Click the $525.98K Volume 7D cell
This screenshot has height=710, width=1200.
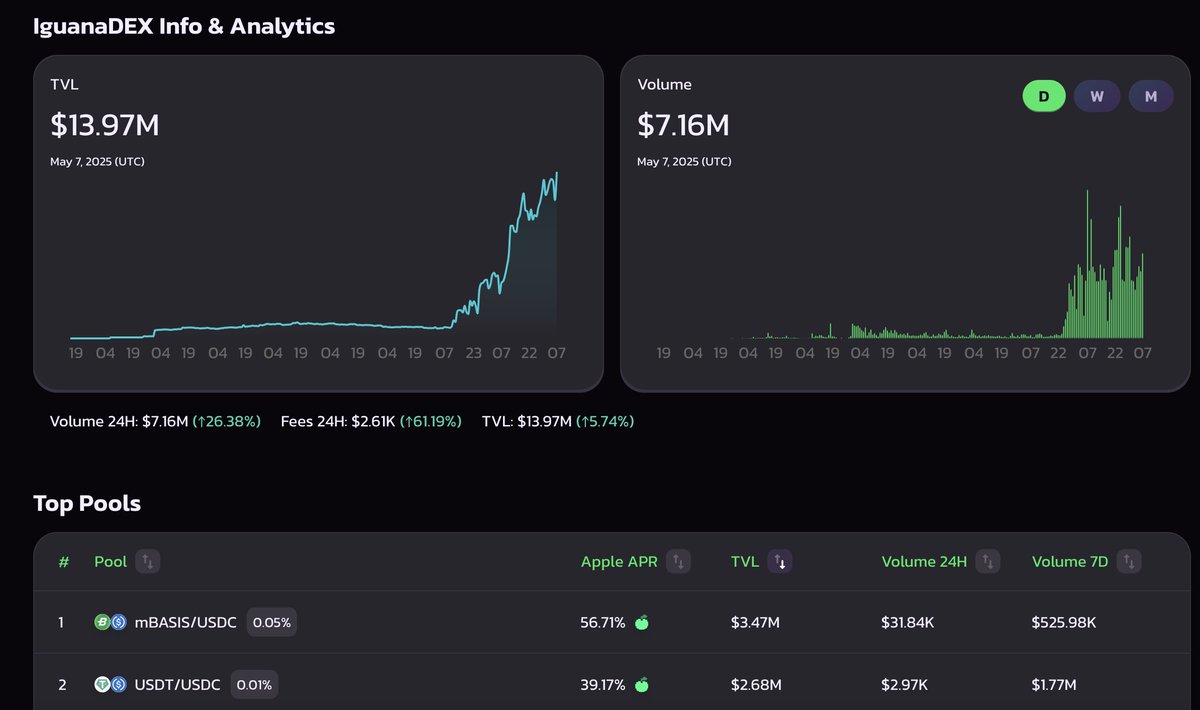(1064, 623)
